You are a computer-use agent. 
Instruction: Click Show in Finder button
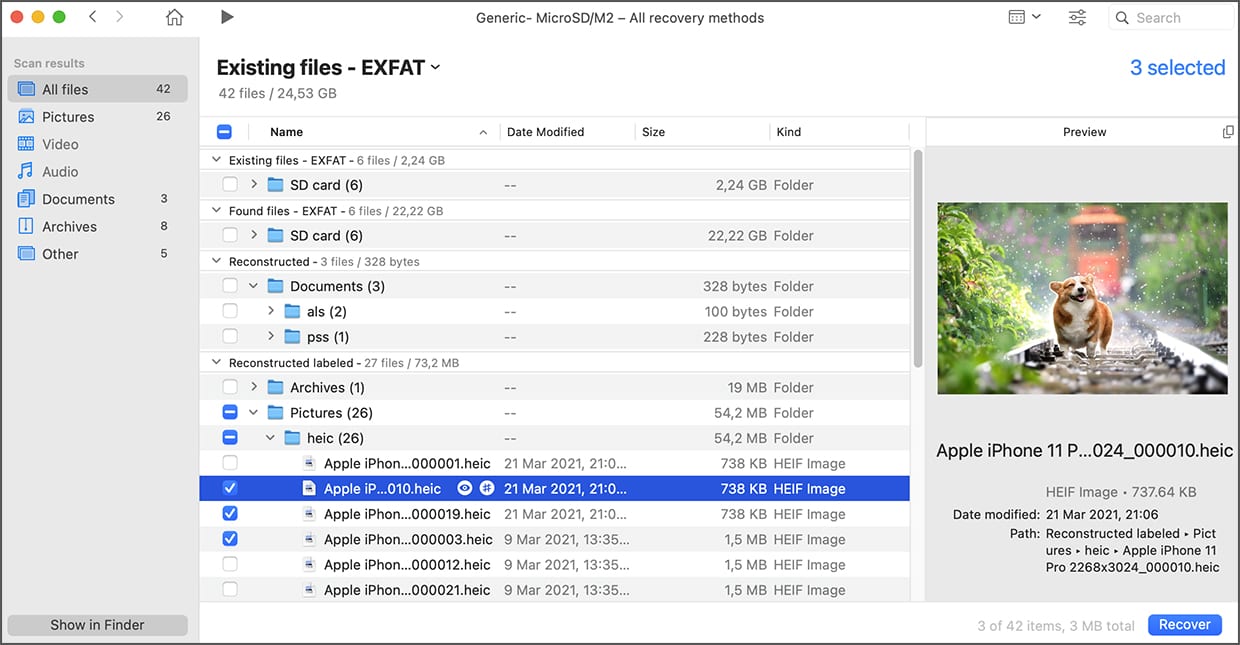point(97,625)
